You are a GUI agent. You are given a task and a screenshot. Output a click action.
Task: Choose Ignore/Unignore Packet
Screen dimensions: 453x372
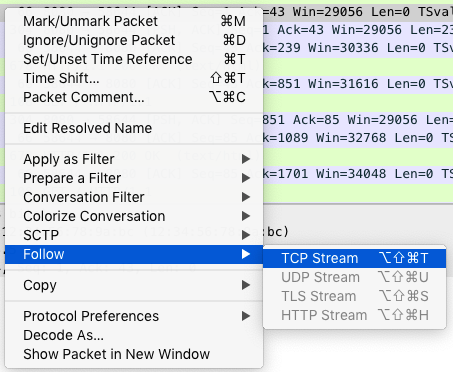(x=134, y=40)
